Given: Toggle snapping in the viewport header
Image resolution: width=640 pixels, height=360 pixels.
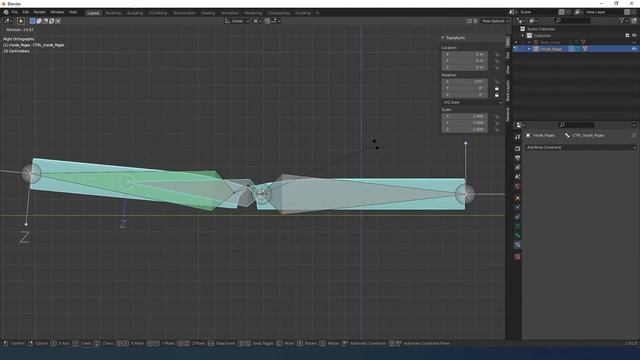Looking at the screenshot, I should tap(267, 21).
